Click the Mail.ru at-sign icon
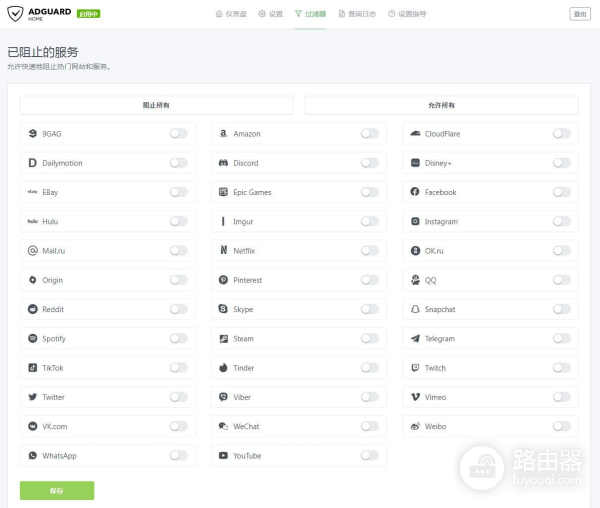The height and width of the screenshot is (508, 600). [33, 251]
